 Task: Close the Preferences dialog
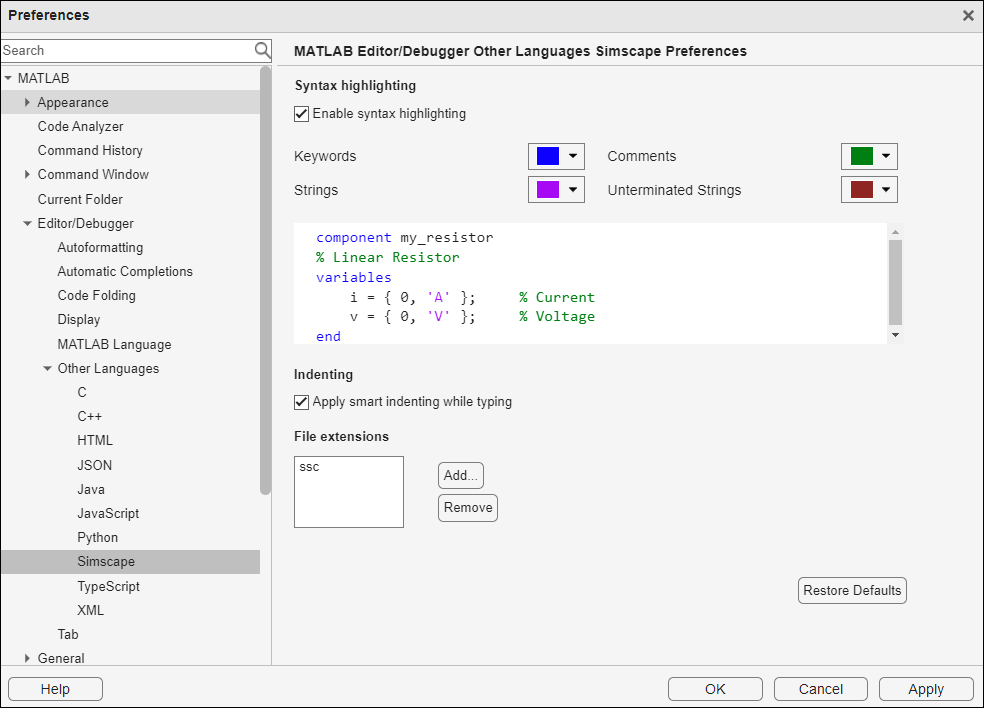(968, 16)
